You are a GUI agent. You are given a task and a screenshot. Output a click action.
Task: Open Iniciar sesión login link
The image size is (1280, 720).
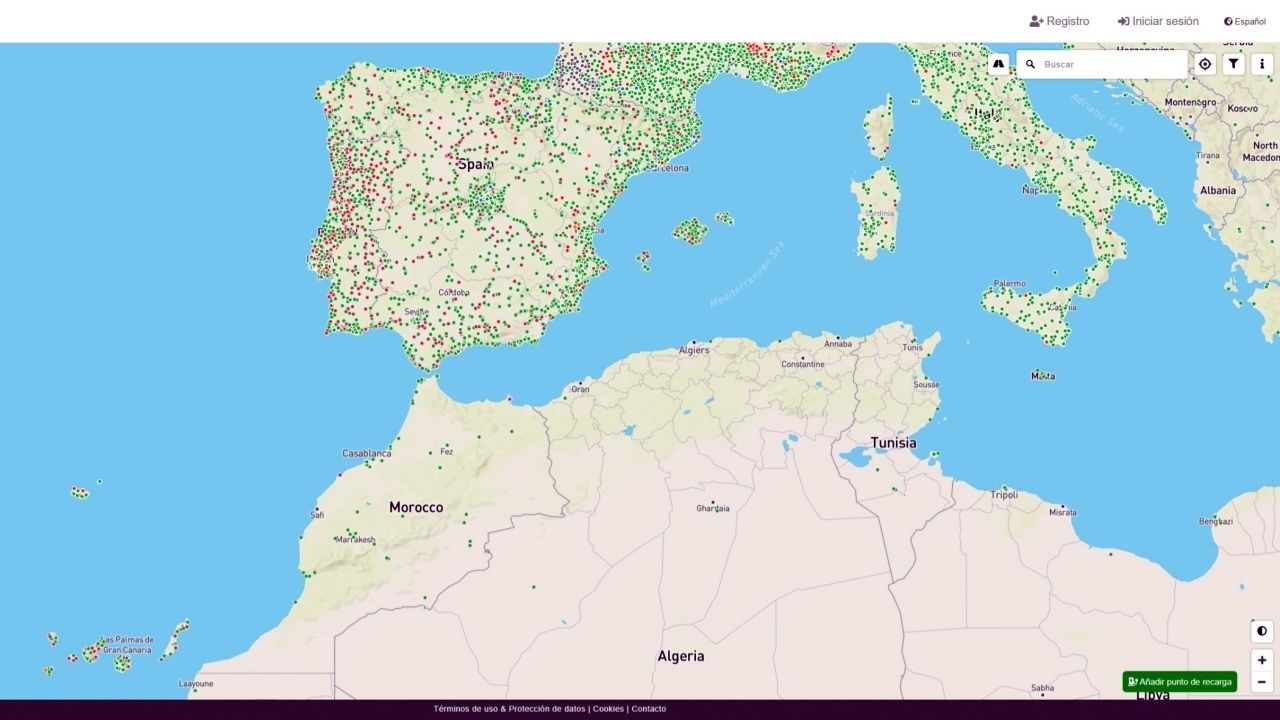point(1158,21)
